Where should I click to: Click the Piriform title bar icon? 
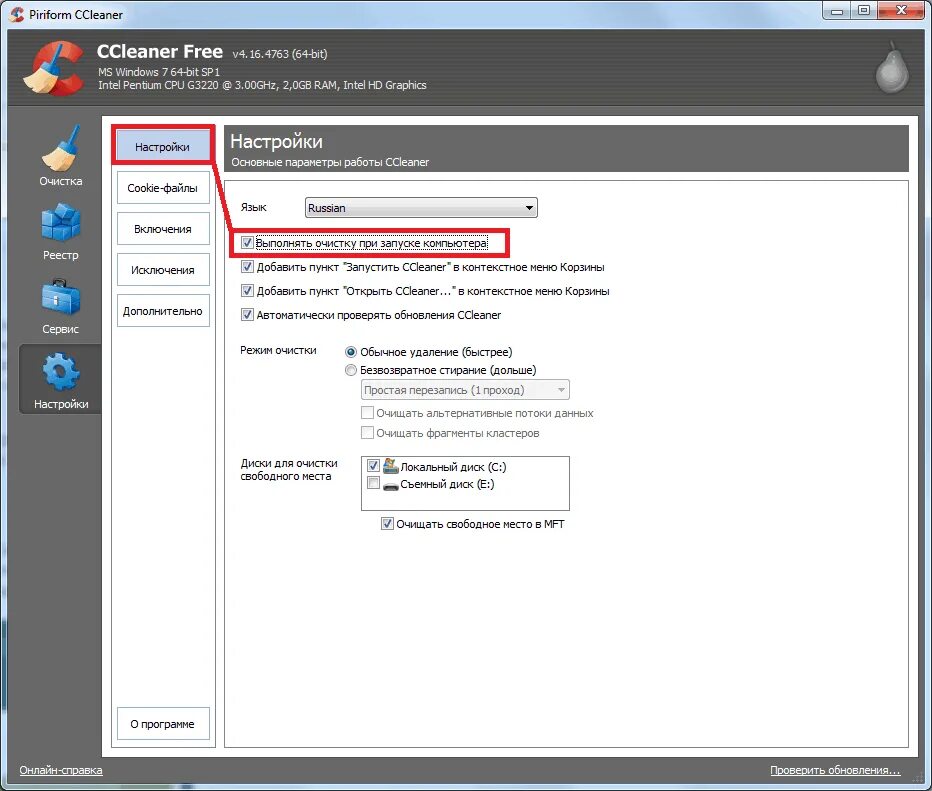point(17,14)
